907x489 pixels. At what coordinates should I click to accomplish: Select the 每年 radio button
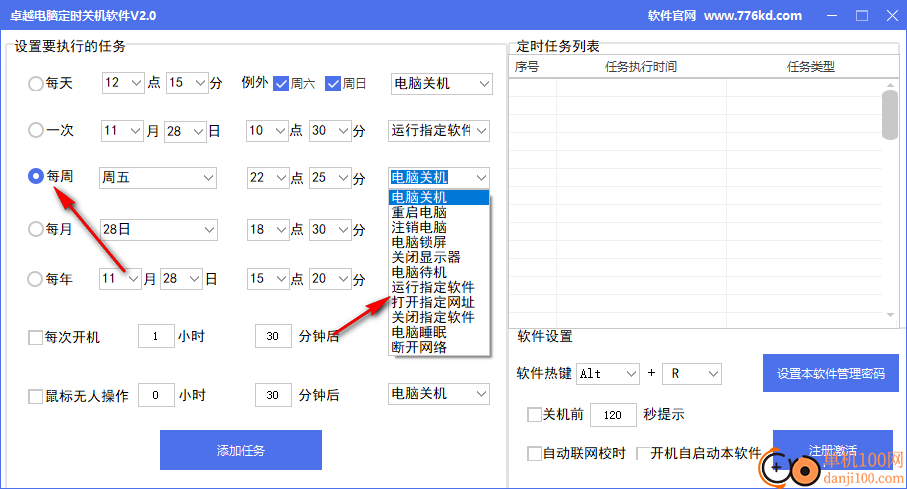36,279
